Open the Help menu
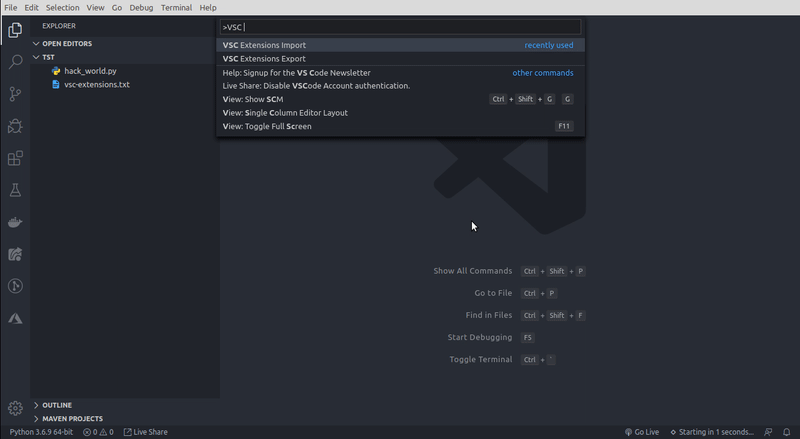Image resolution: width=800 pixels, height=439 pixels. [x=208, y=8]
